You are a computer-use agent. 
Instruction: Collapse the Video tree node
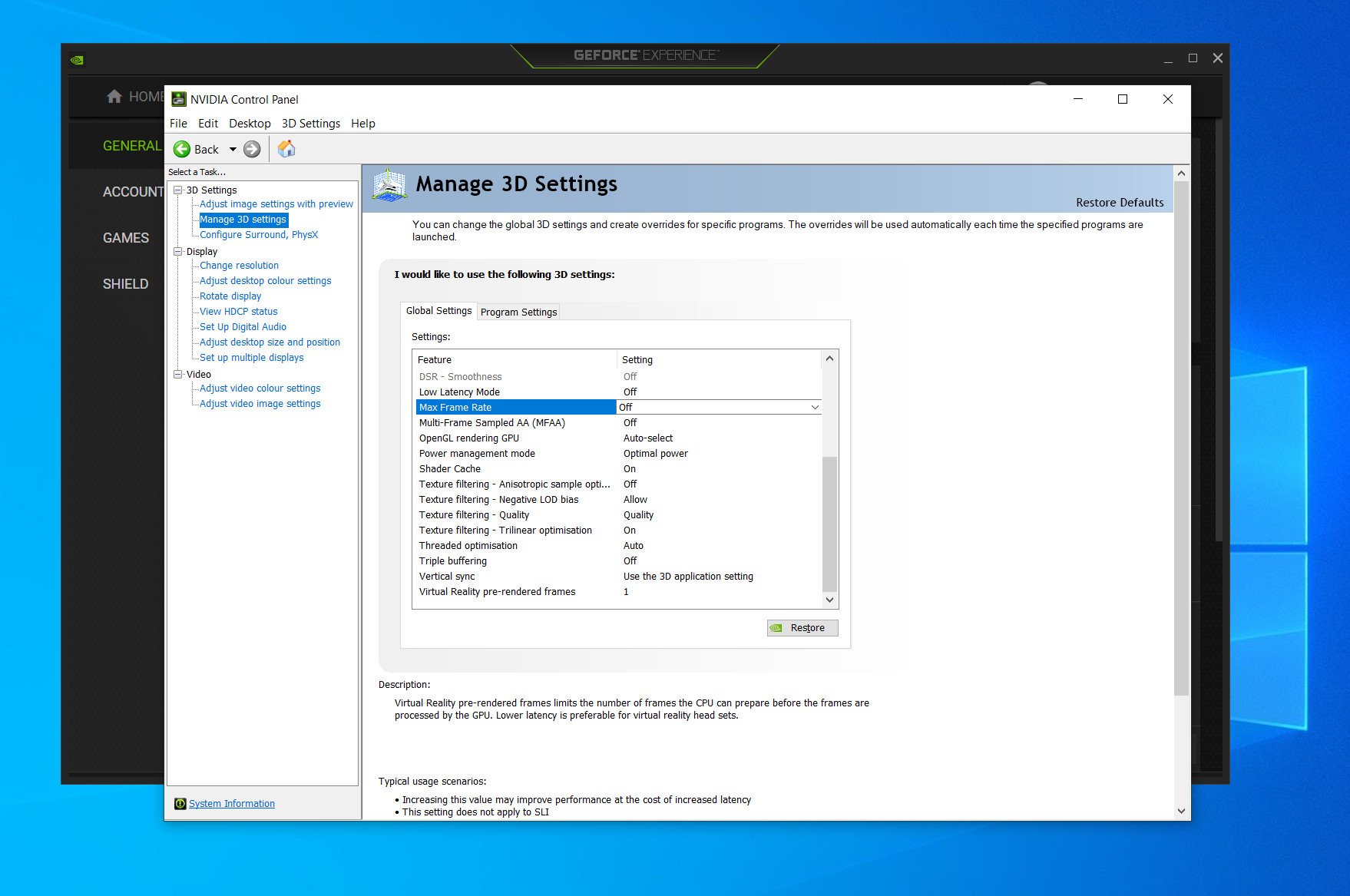pos(178,374)
